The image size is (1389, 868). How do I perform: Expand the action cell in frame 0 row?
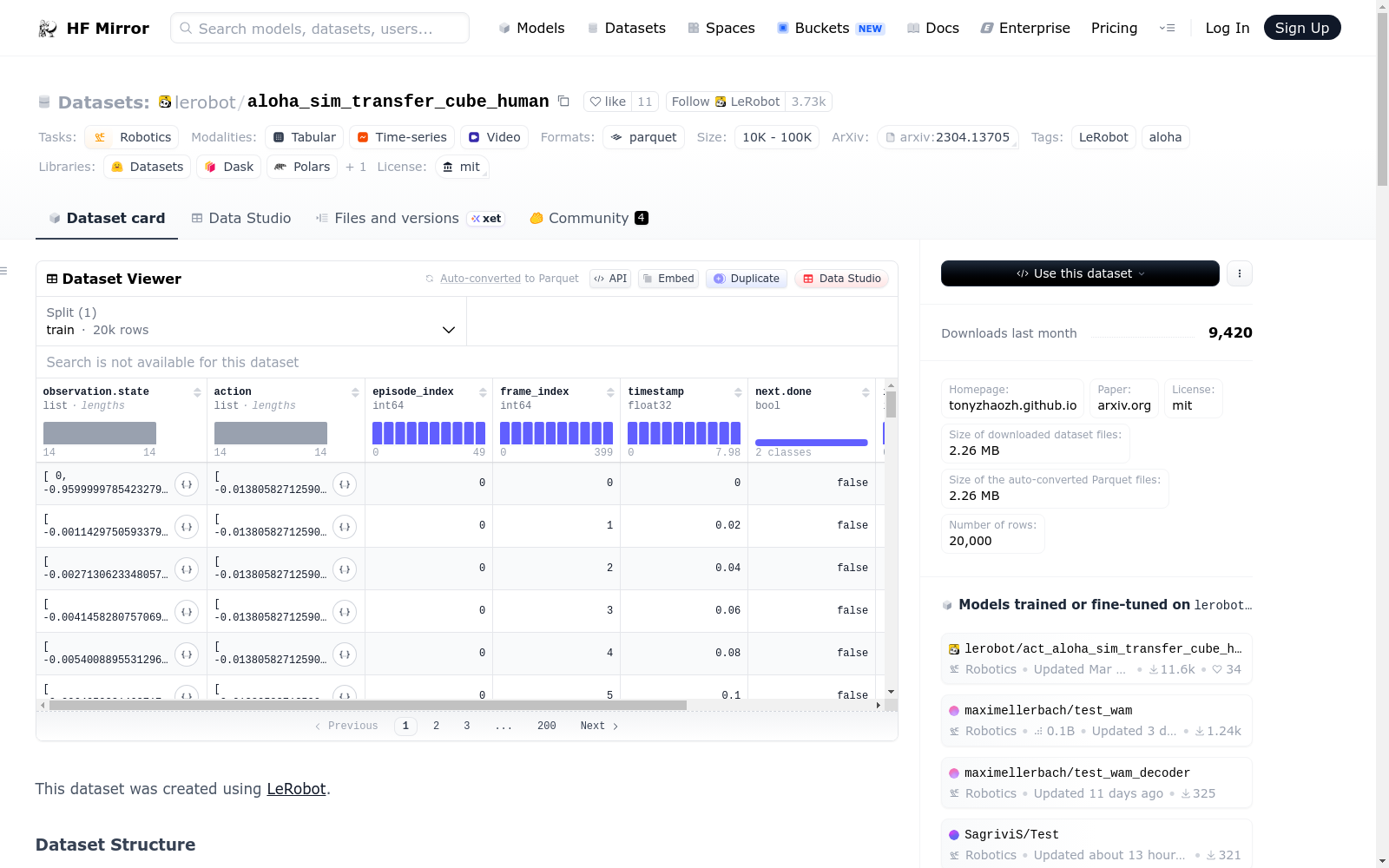click(345, 484)
